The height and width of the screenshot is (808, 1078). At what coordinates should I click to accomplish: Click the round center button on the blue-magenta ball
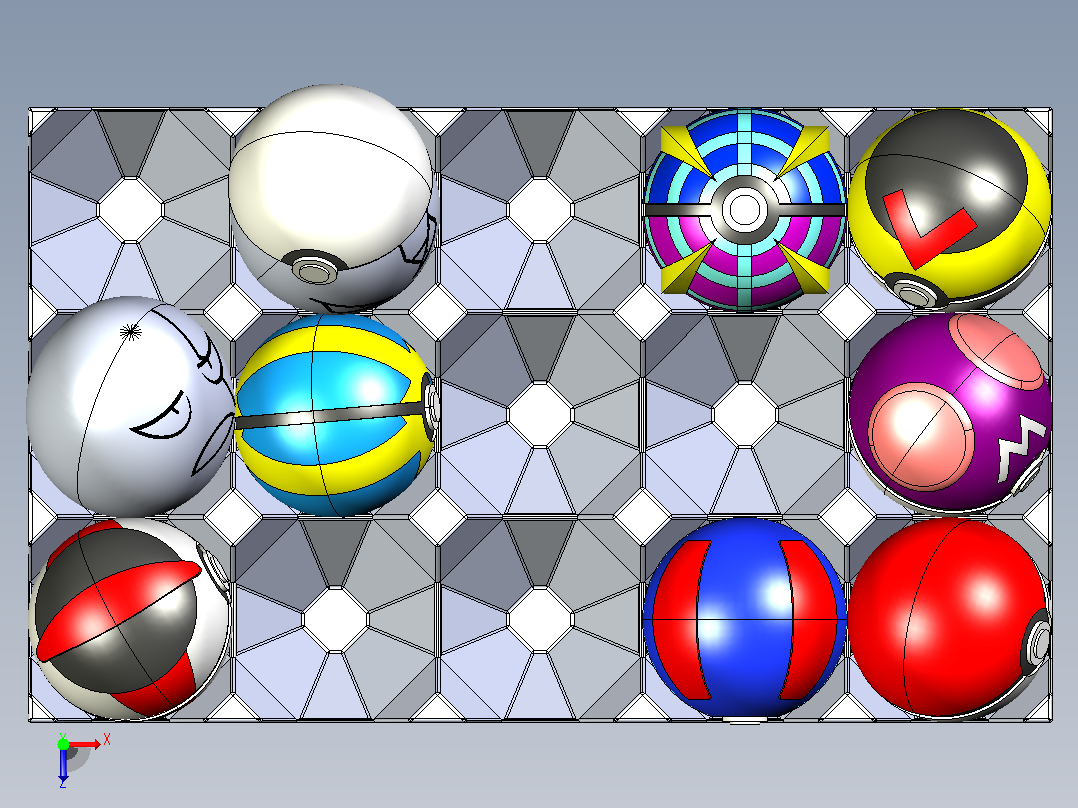743,209
